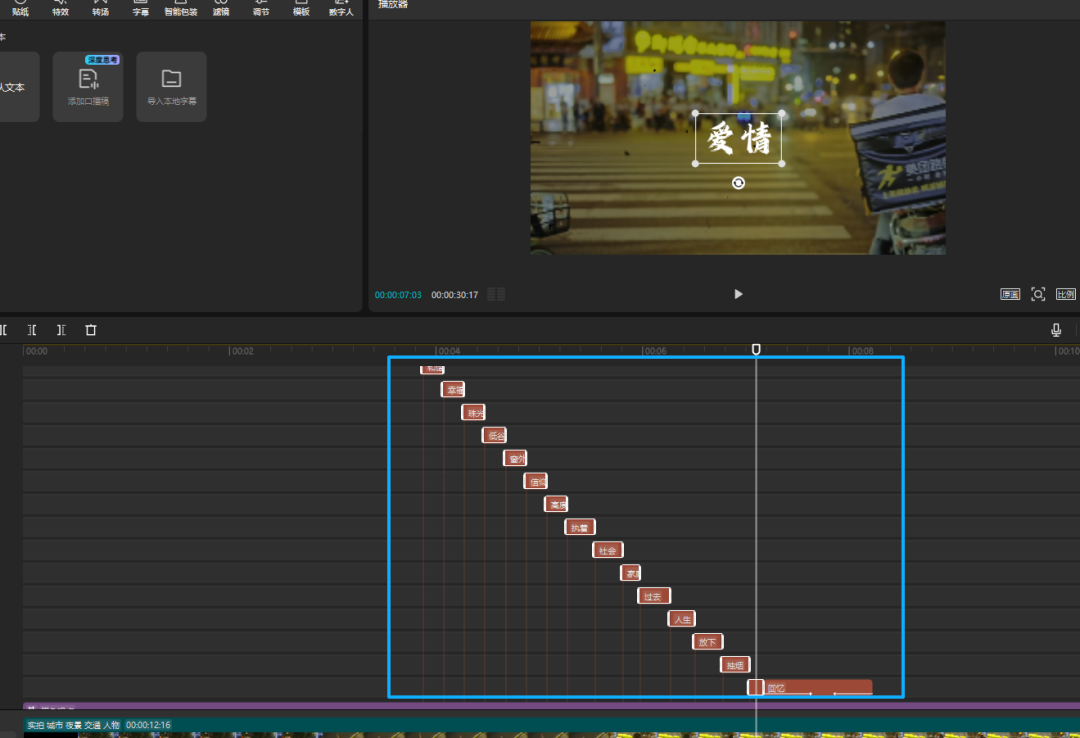The width and height of the screenshot is (1080, 738).
Task: Click the rotate handle below the 爱情 text
Action: 738,183
